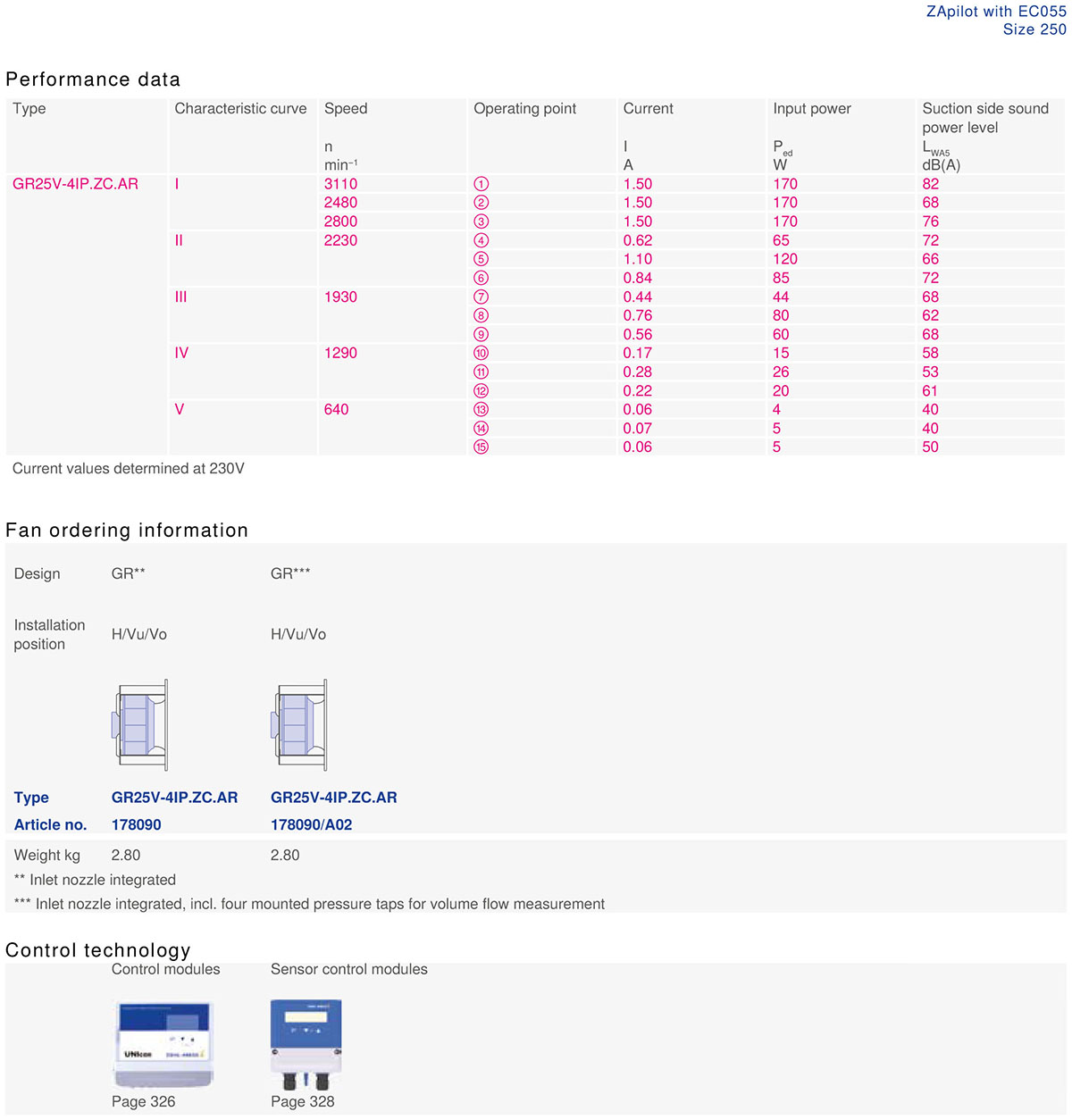Click operating point 1 circled icon
Screen dimensions: 1072x1120
click(482, 184)
